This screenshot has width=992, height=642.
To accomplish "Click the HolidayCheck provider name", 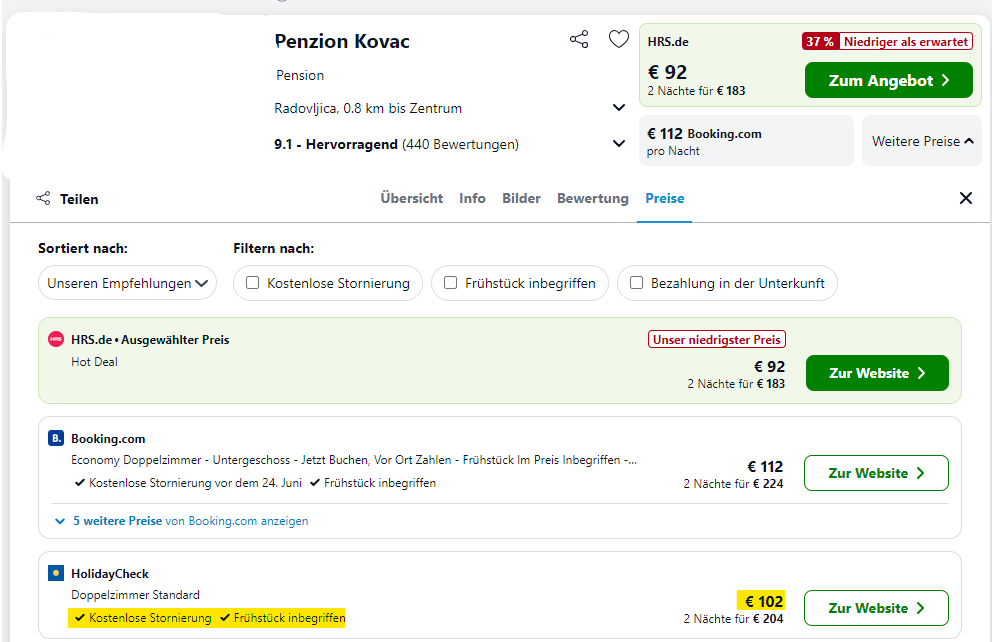I will pos(110,574).
